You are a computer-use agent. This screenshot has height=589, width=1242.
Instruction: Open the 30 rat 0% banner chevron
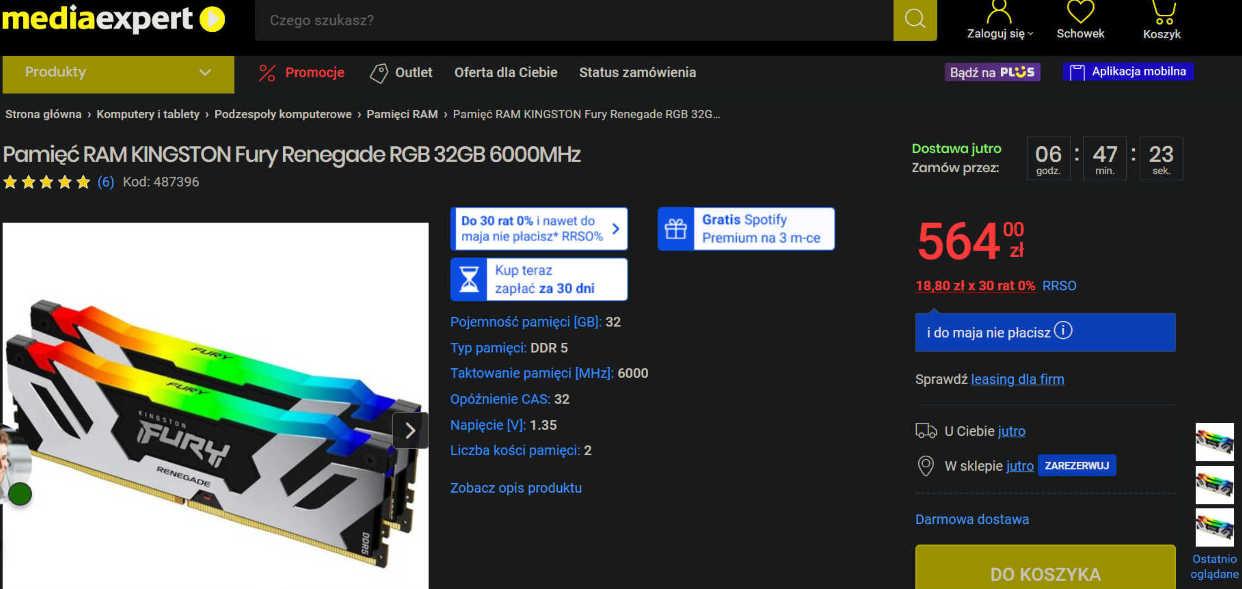click(x=615, y=229)
